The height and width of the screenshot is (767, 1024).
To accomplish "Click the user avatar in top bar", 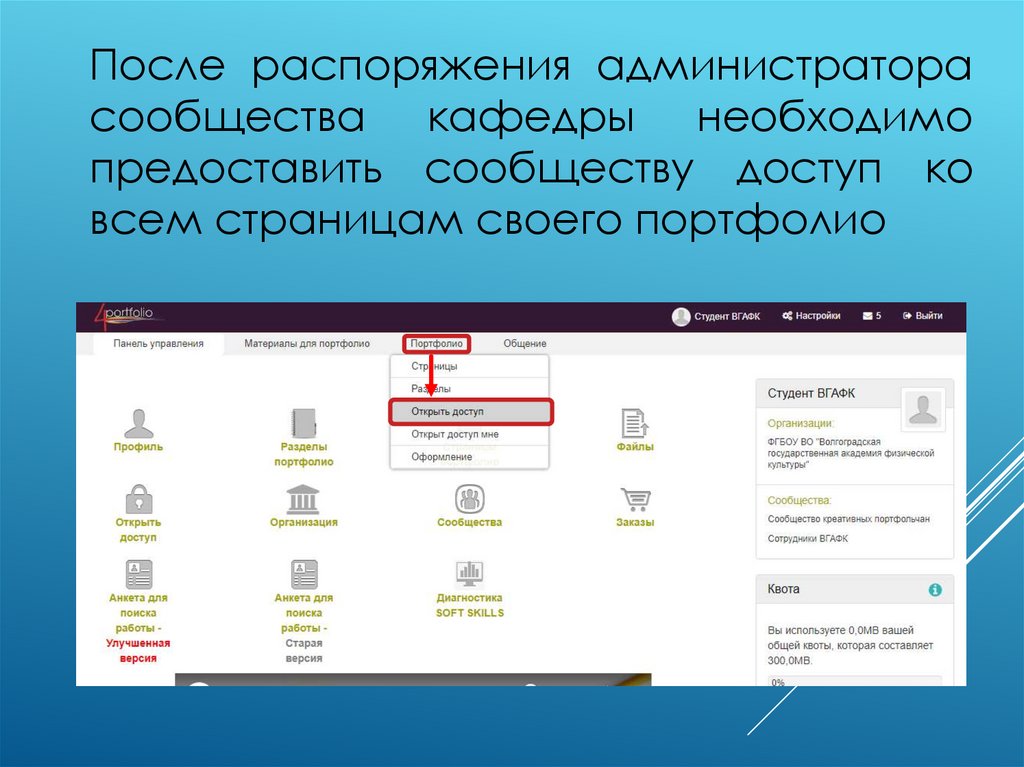I will [680, 316].
